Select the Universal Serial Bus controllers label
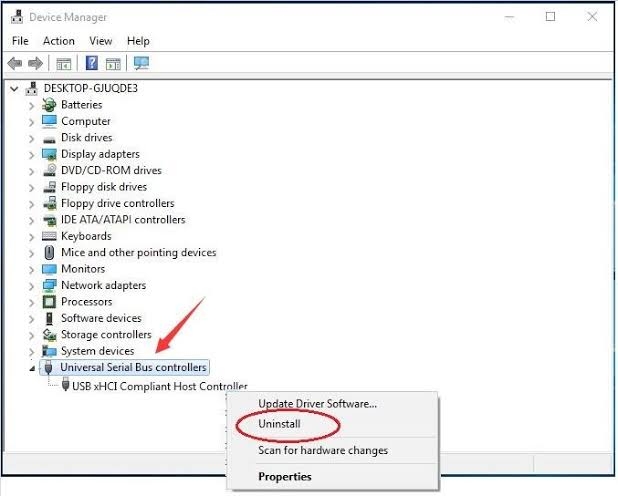Viewport: 618px width, 496px height. pyautogui.click(x=133, y=367)
